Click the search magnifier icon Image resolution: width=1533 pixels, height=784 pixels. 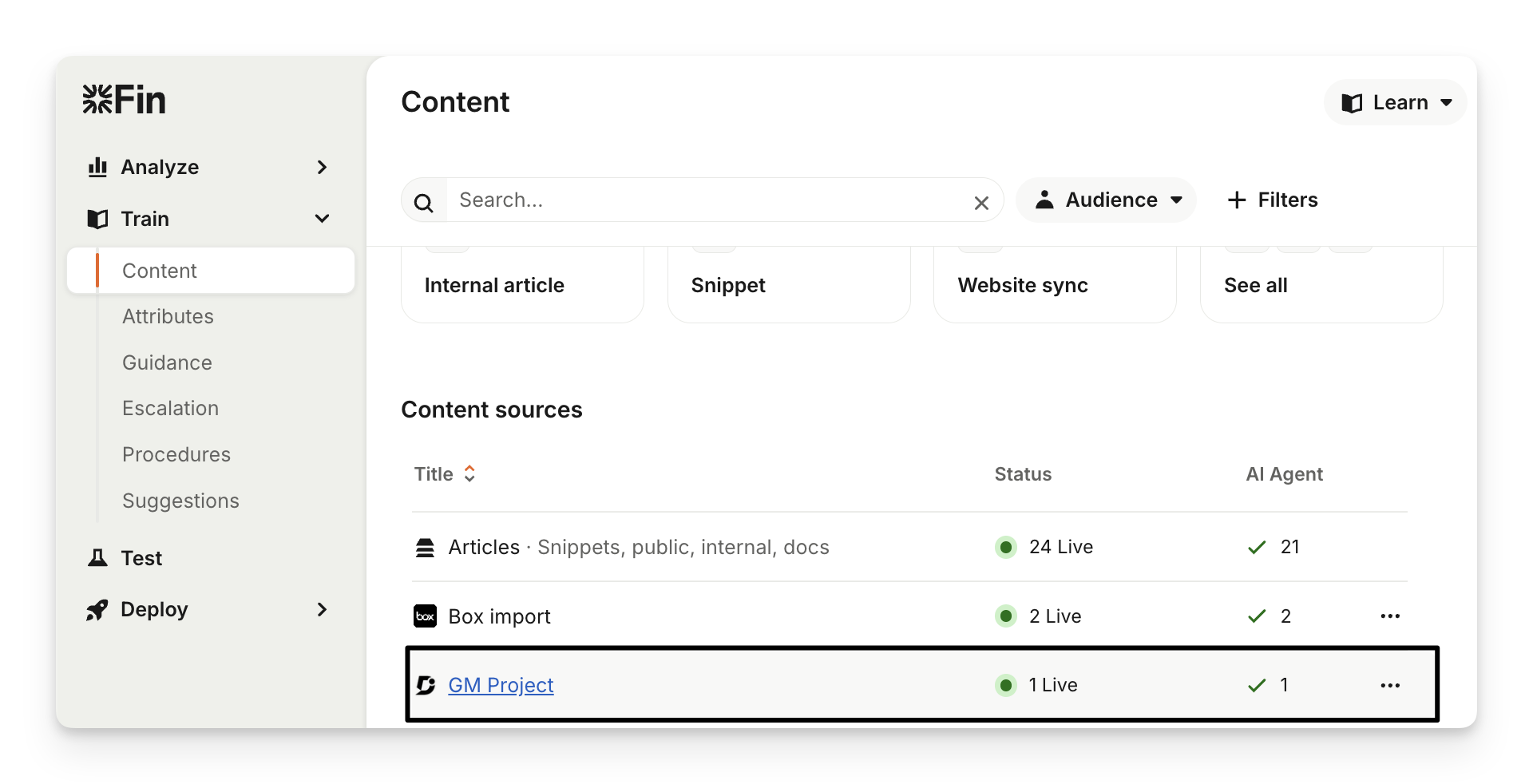tap(424, 203)
